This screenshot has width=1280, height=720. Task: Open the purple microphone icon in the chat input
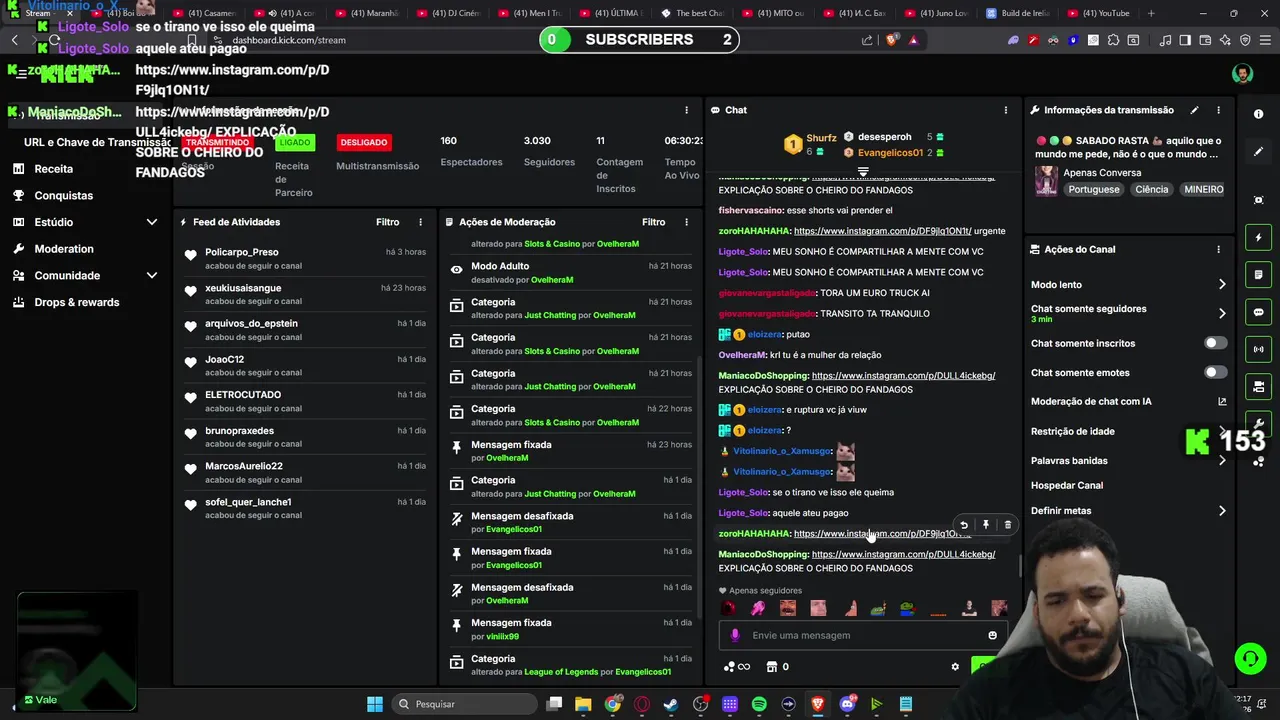click(x=735, y=635)
